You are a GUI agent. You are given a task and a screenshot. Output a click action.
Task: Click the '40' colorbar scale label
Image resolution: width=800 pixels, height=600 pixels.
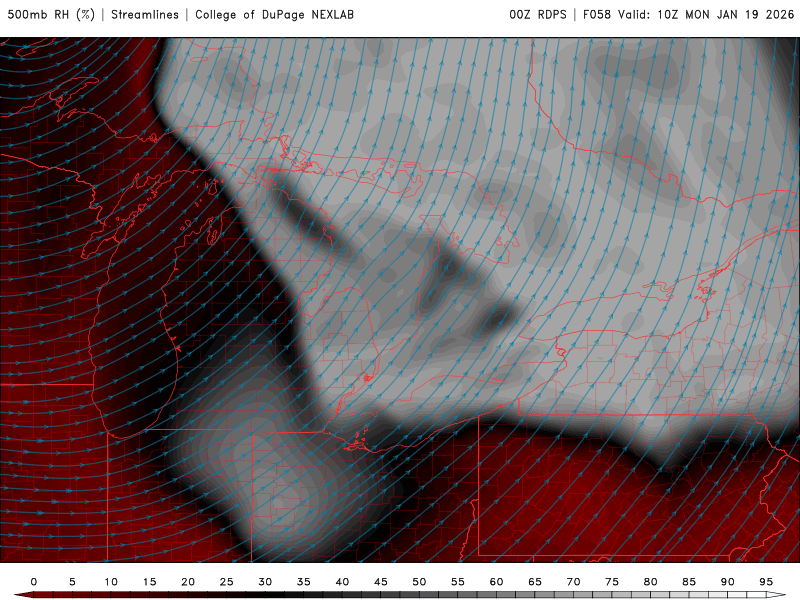(x=342, y=582)
